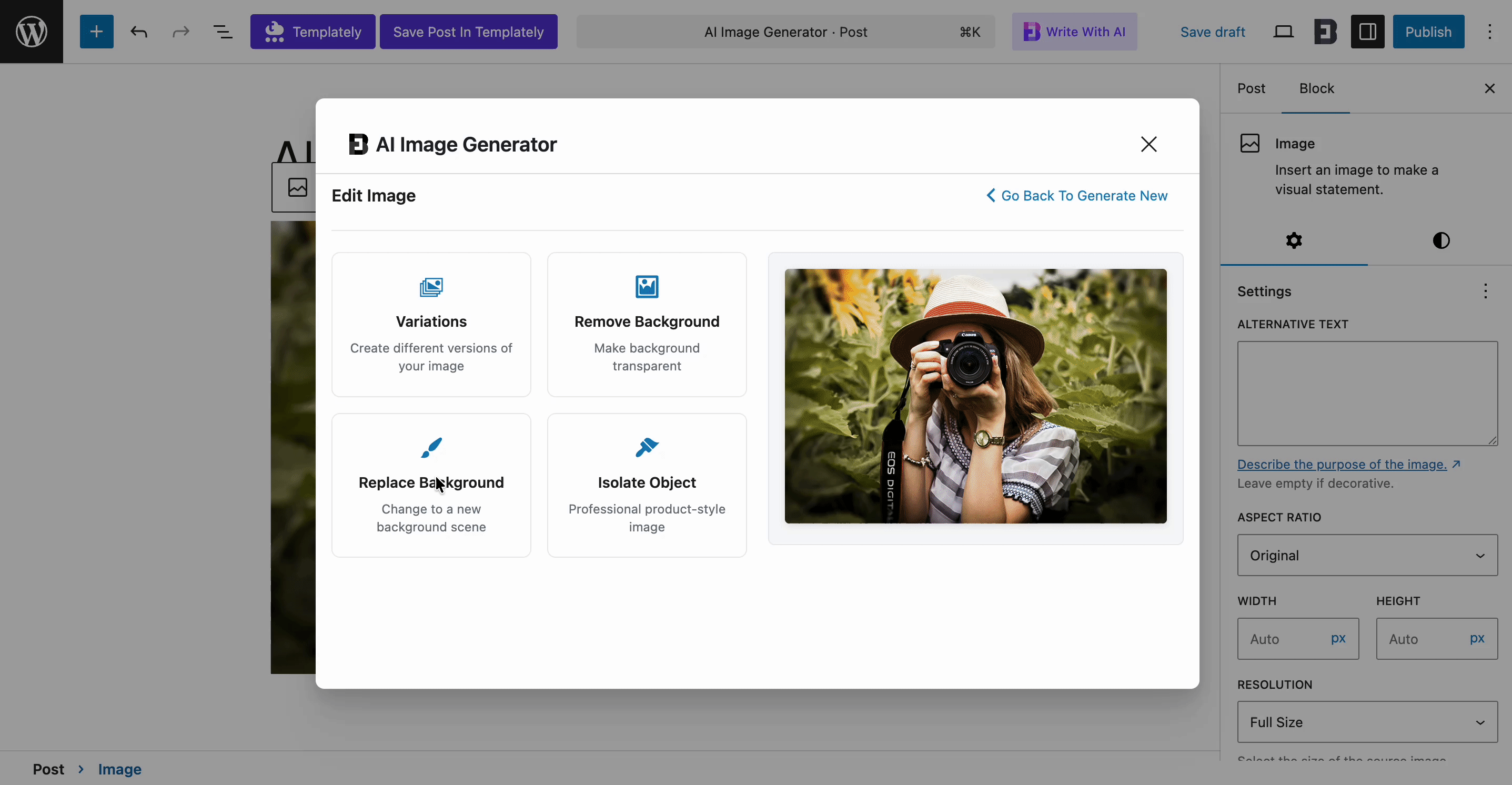Click the Settings gear tab in sidebar

[1294, 240]
